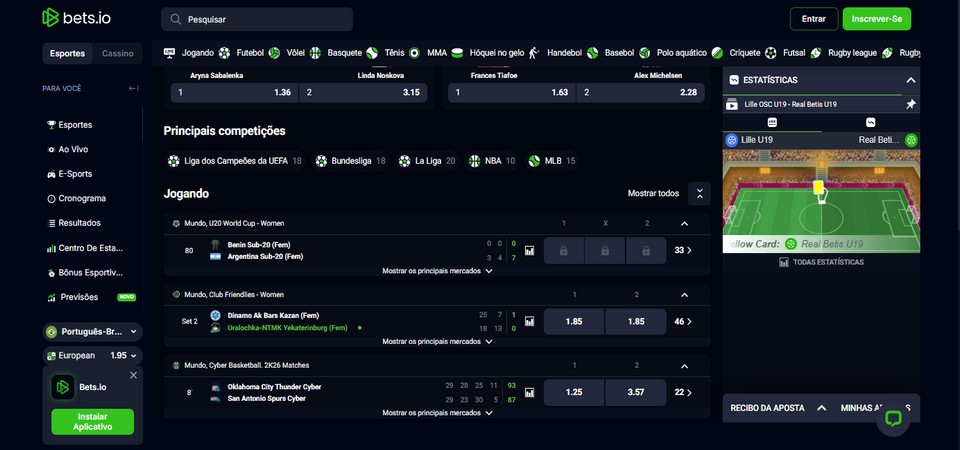960x450 pixels.
Task: Click Todas Estatísticas link
Action: click(x=822, y=262)
